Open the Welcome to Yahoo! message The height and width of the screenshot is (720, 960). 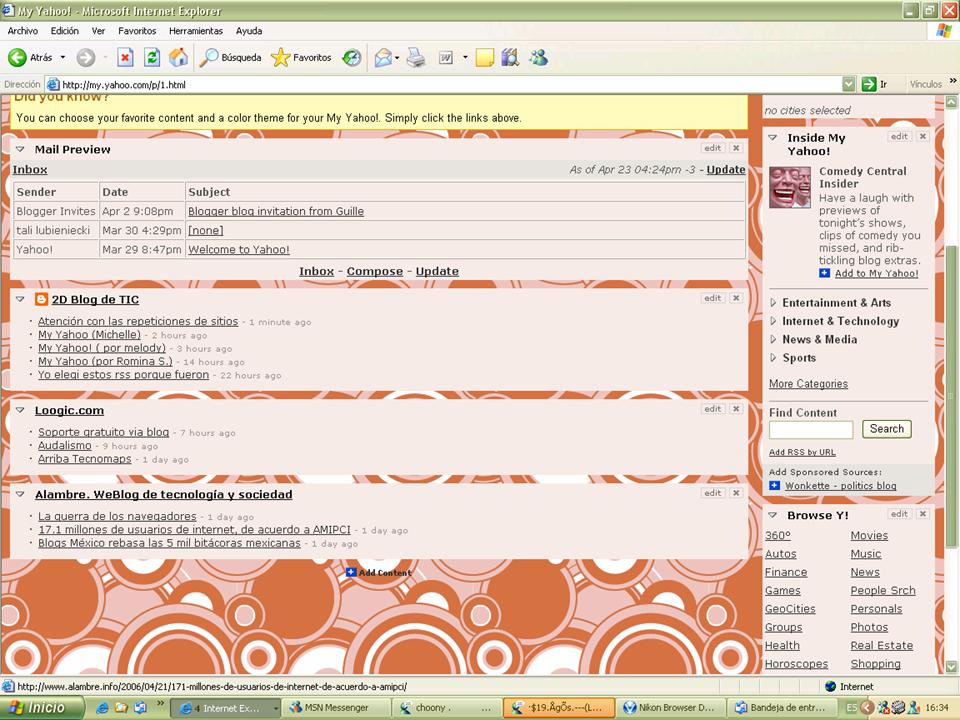pyautogui.click(x=239, y=250)
